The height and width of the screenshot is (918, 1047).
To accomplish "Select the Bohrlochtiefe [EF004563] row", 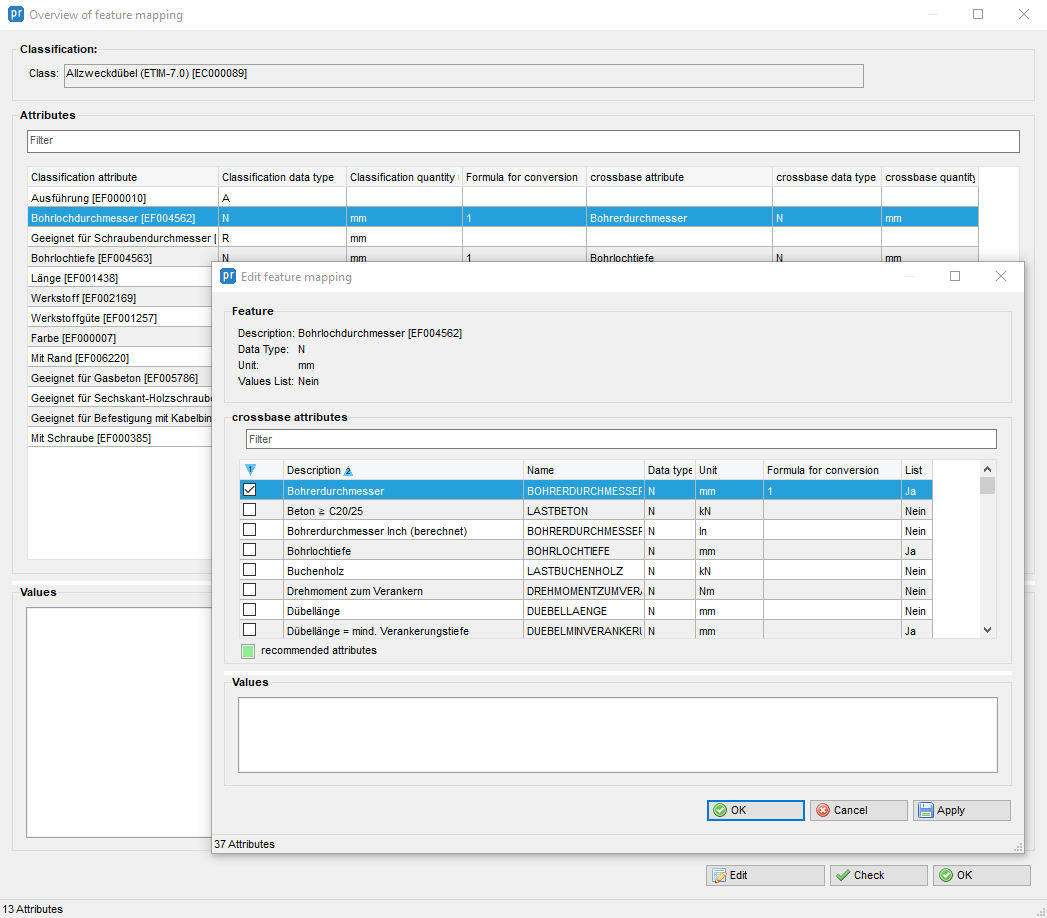I will coord(503,256).
